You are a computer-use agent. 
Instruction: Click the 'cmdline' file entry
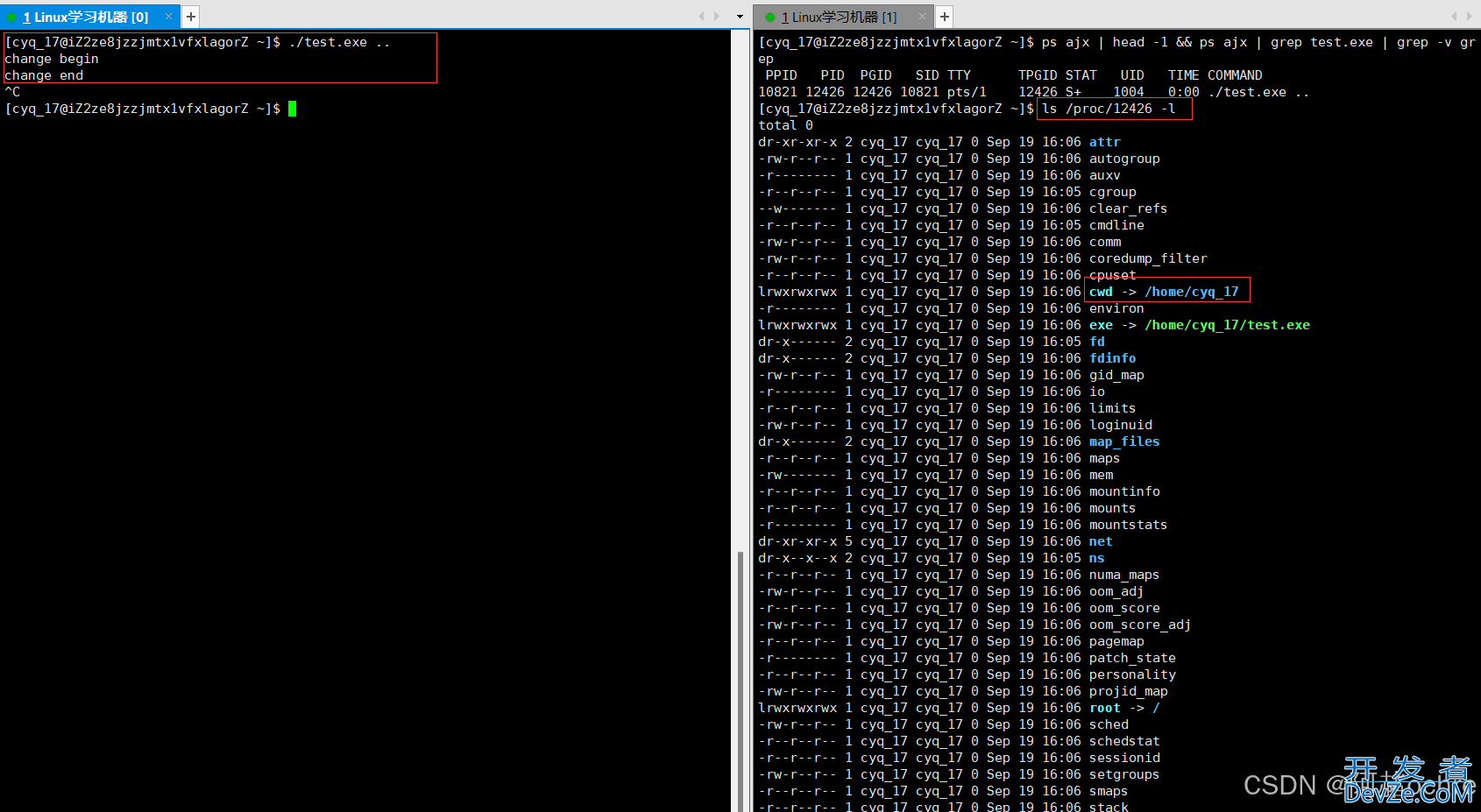1116,225
